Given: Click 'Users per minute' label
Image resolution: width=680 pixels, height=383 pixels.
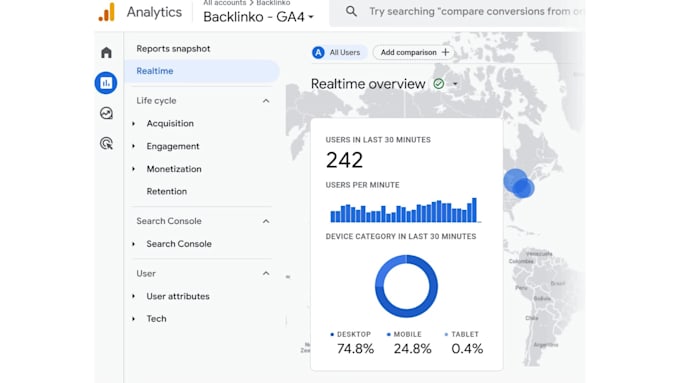Looking at the screenshot, I should tap(363, 185).
